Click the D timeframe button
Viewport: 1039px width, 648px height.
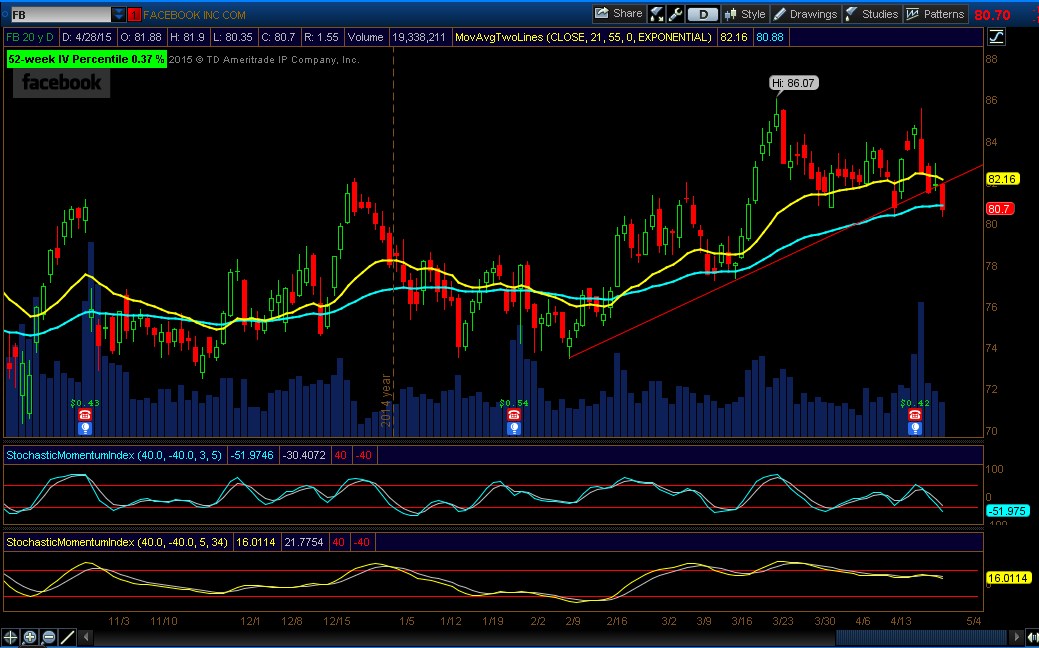click(702, 14)
